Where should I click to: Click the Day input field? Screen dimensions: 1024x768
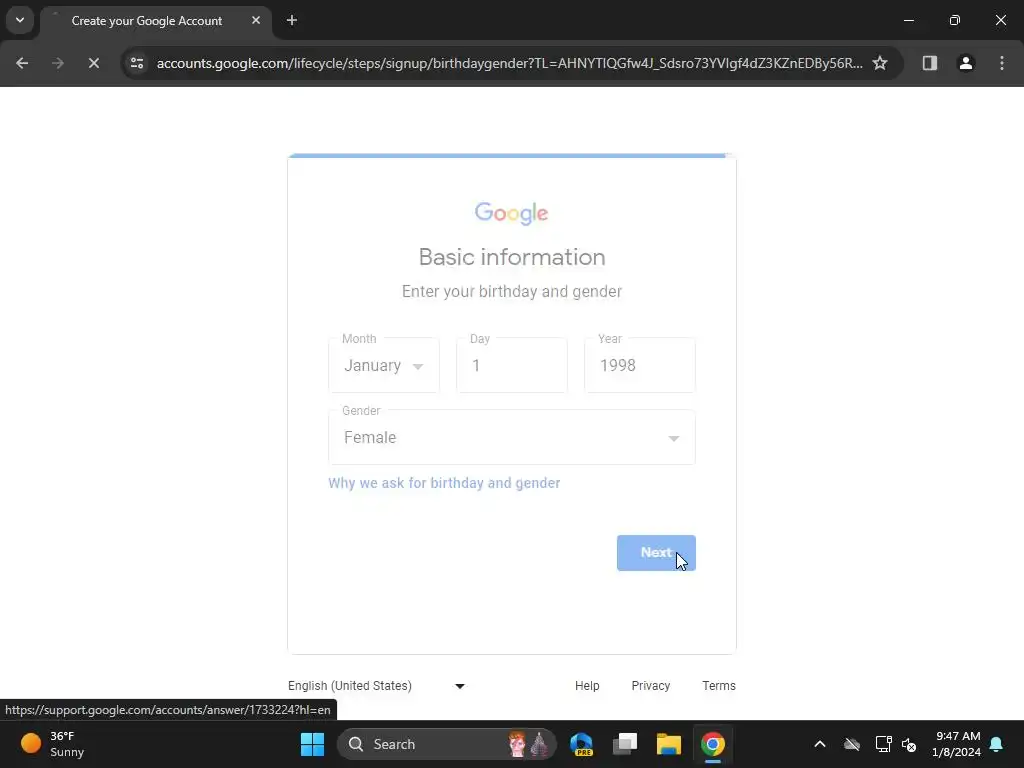(x=512, y=365)
